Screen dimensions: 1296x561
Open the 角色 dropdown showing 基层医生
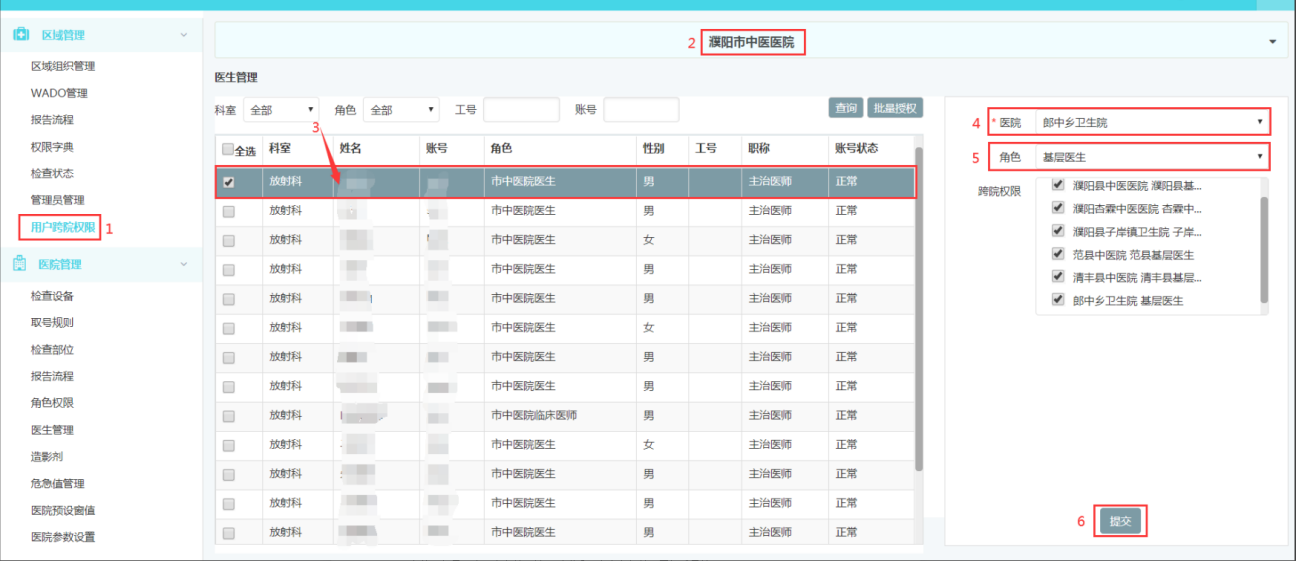[1151, 157]
